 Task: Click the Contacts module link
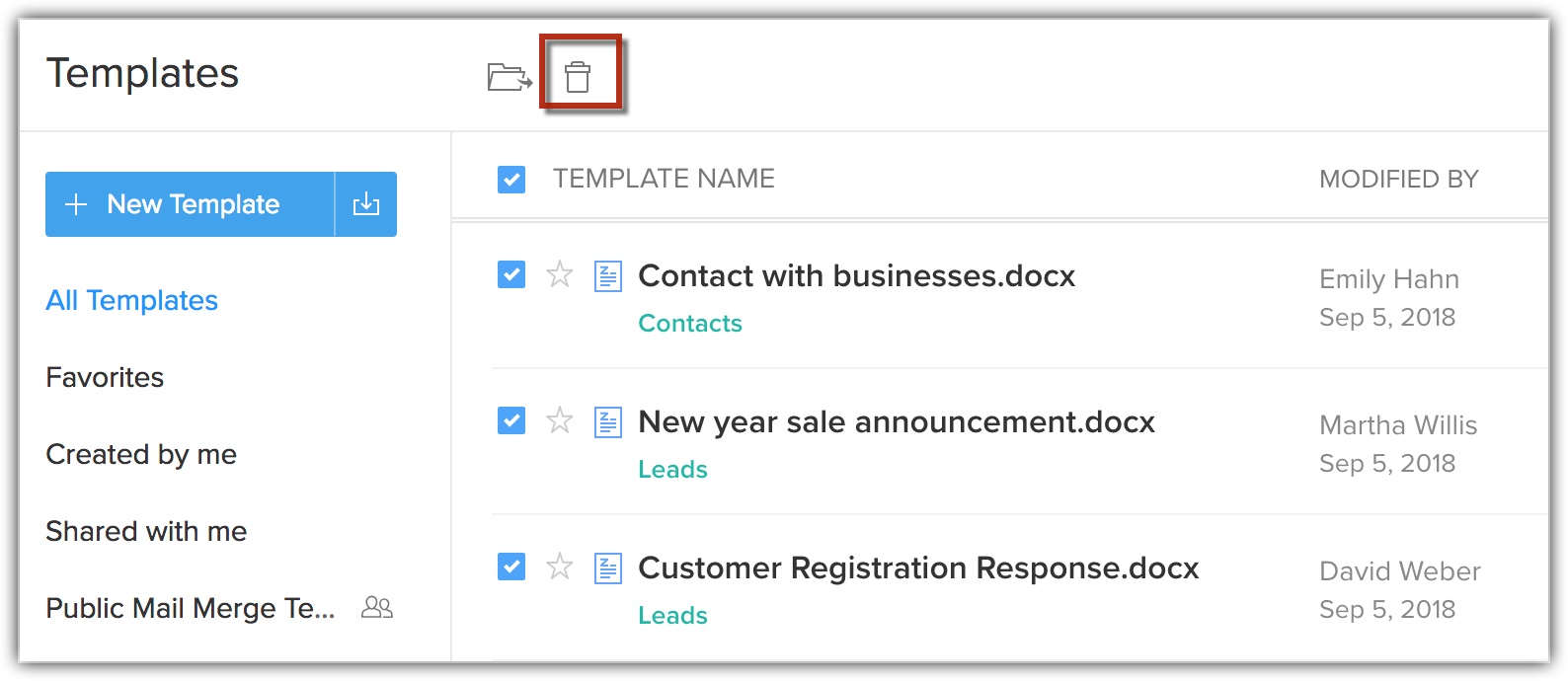(689, 323)
